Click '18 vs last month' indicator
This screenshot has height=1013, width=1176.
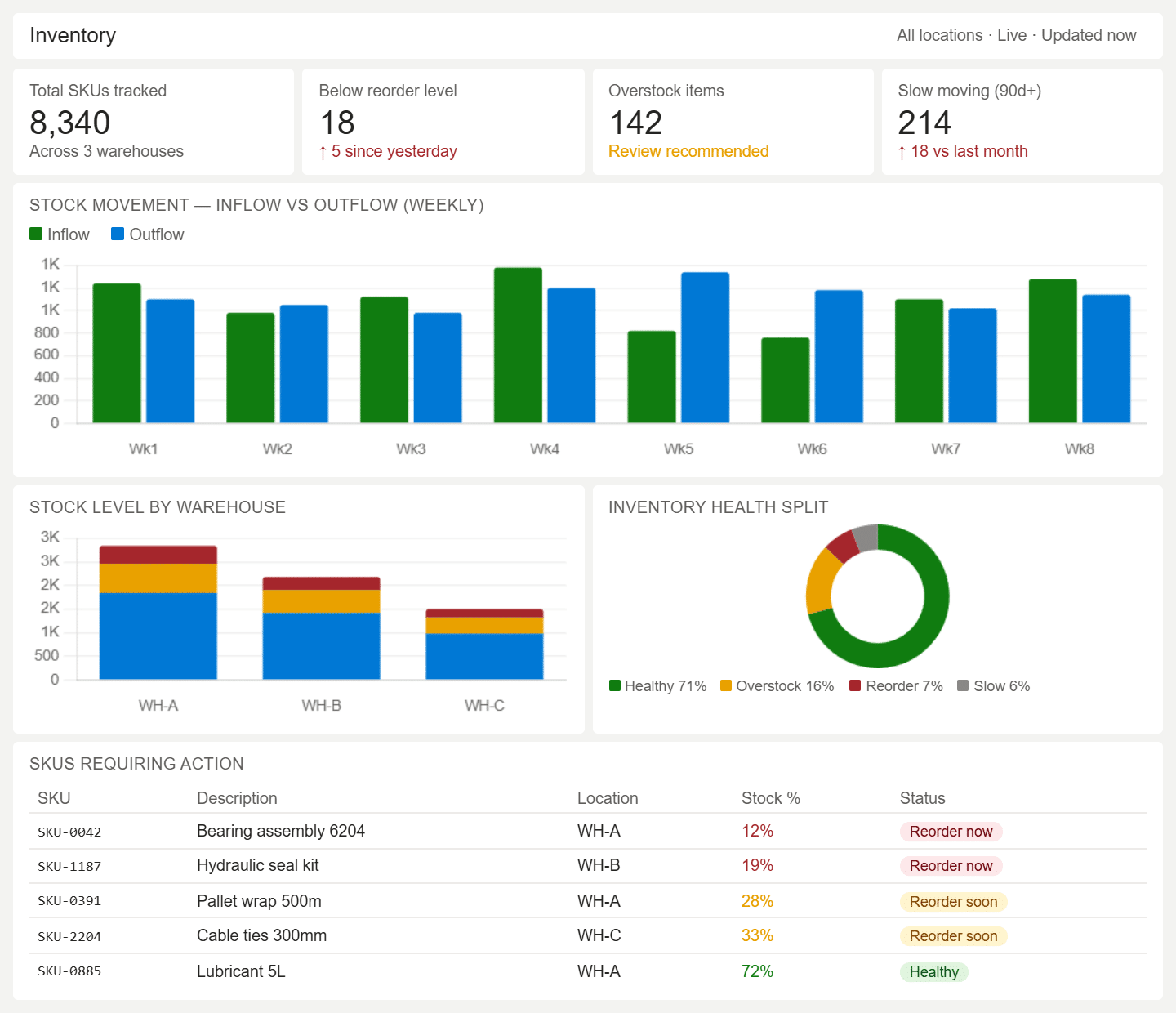tap(963, 151)
